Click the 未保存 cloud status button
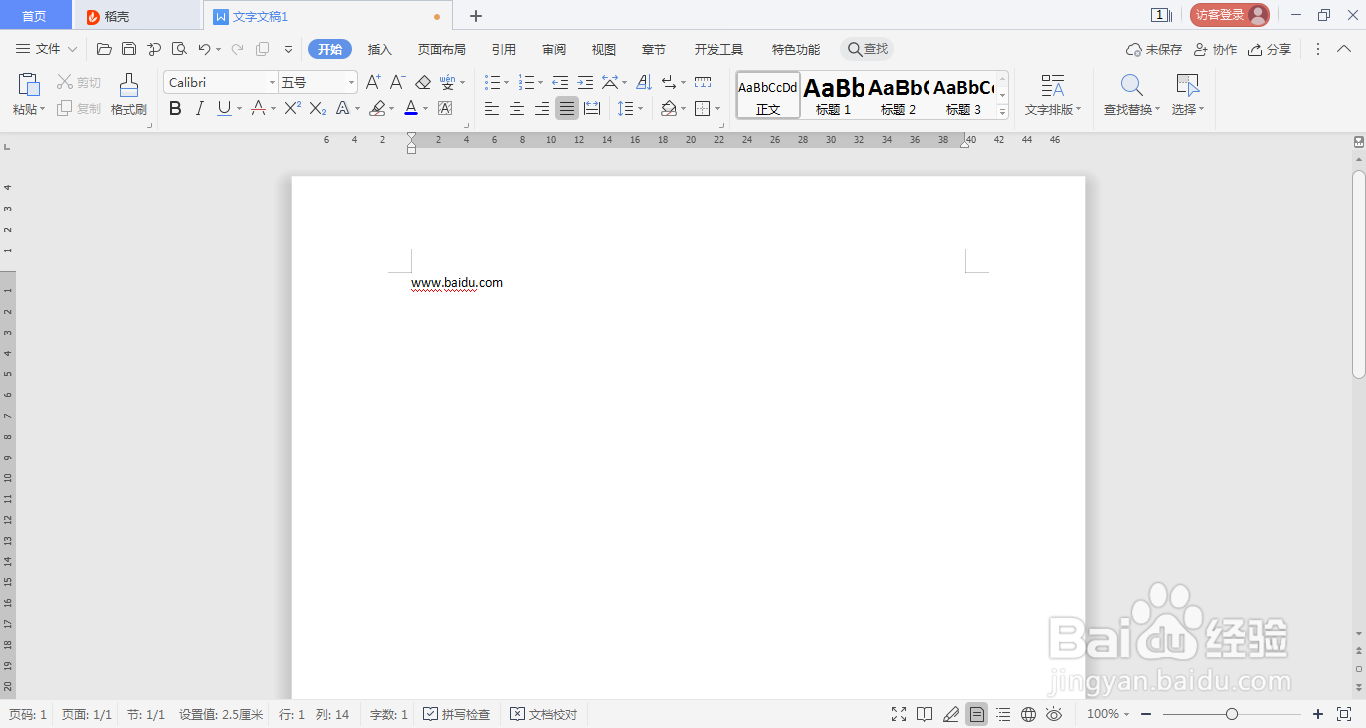This screenshot has height=728, width=1366. coord(1154,49)
